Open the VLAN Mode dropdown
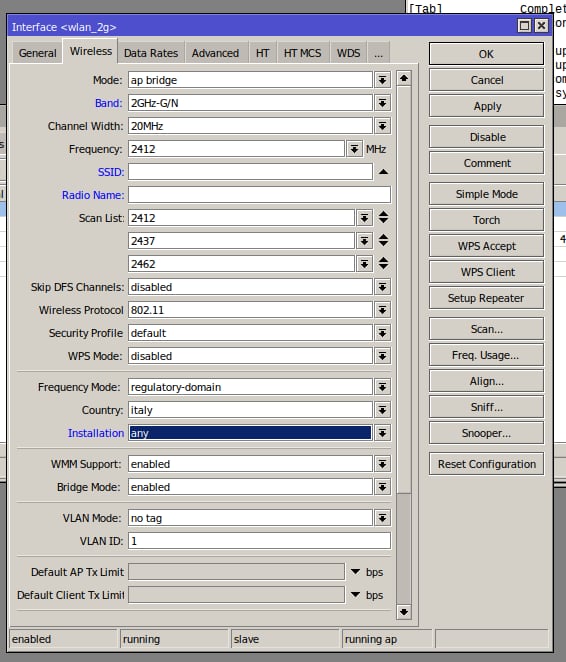The image size is (566, 662). (x=382, y=518)
